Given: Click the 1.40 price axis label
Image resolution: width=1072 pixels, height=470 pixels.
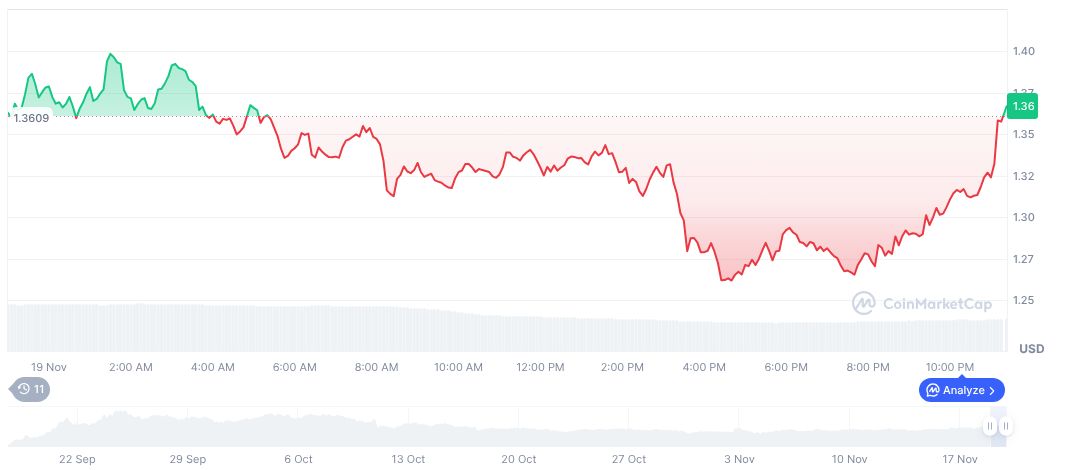Looking at the screenshot, I should tap(1023, 51).
